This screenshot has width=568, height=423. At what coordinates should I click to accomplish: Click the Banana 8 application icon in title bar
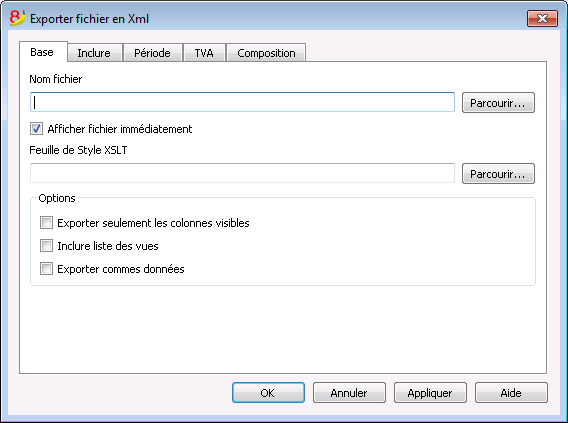(17, 18)
